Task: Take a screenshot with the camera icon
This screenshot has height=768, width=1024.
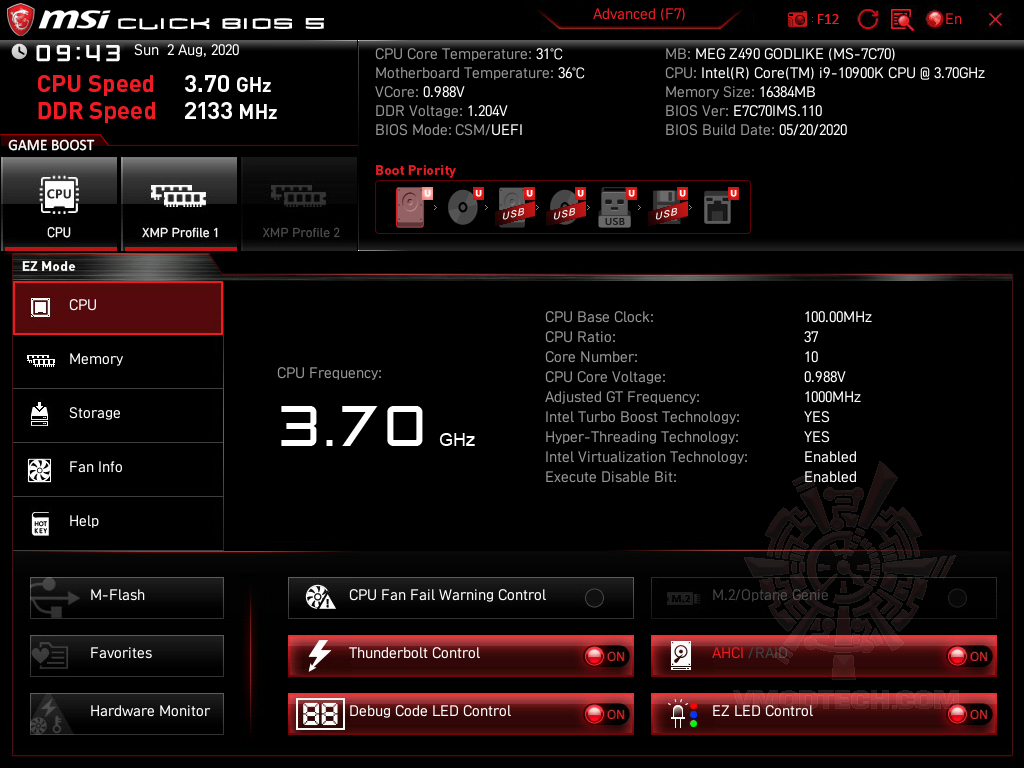Action: coord(797,19)
